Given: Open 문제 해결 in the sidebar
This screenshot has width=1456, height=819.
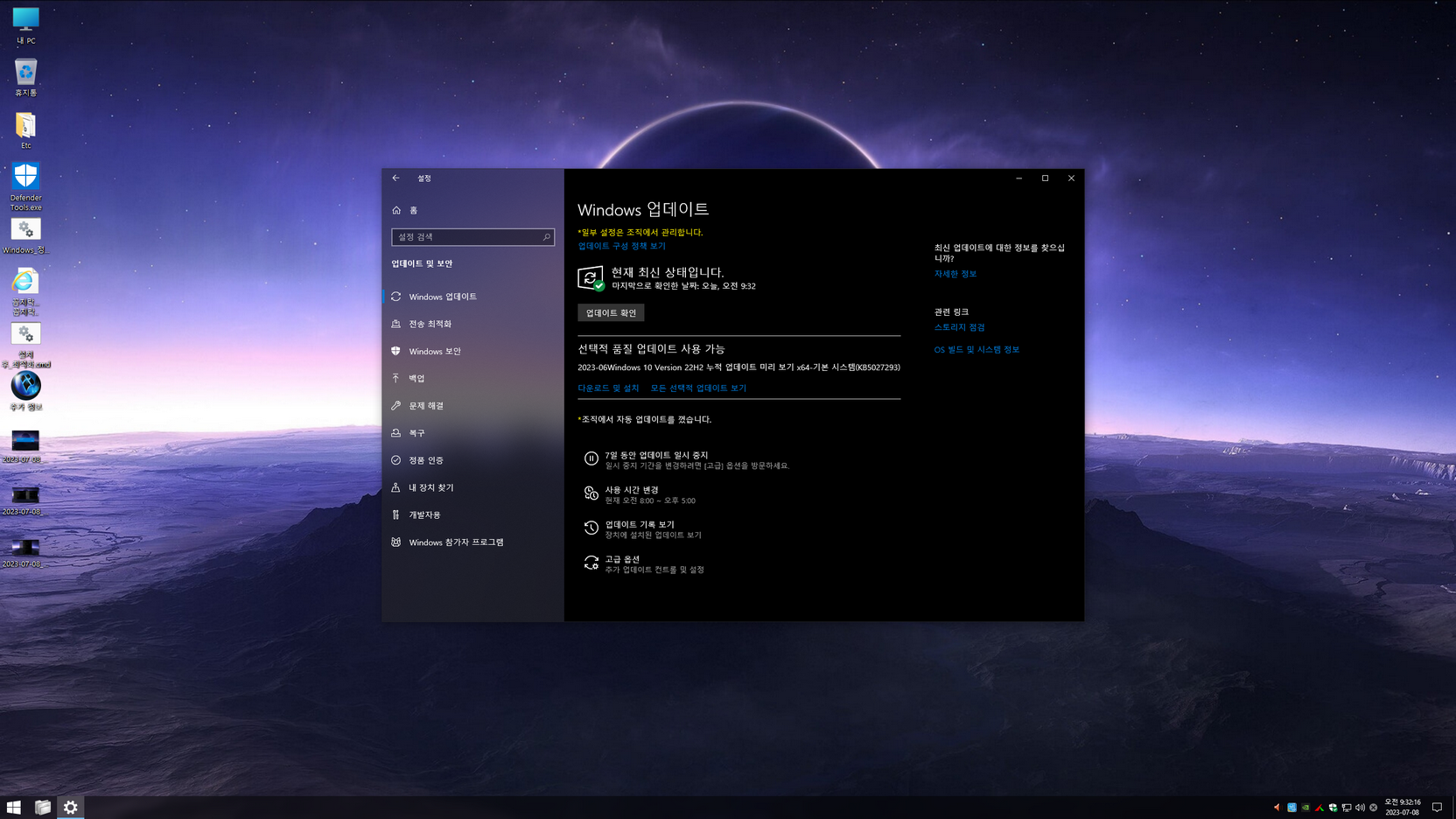Looking at the screenshot, I should pyautogui.click(x=472, y=406).
